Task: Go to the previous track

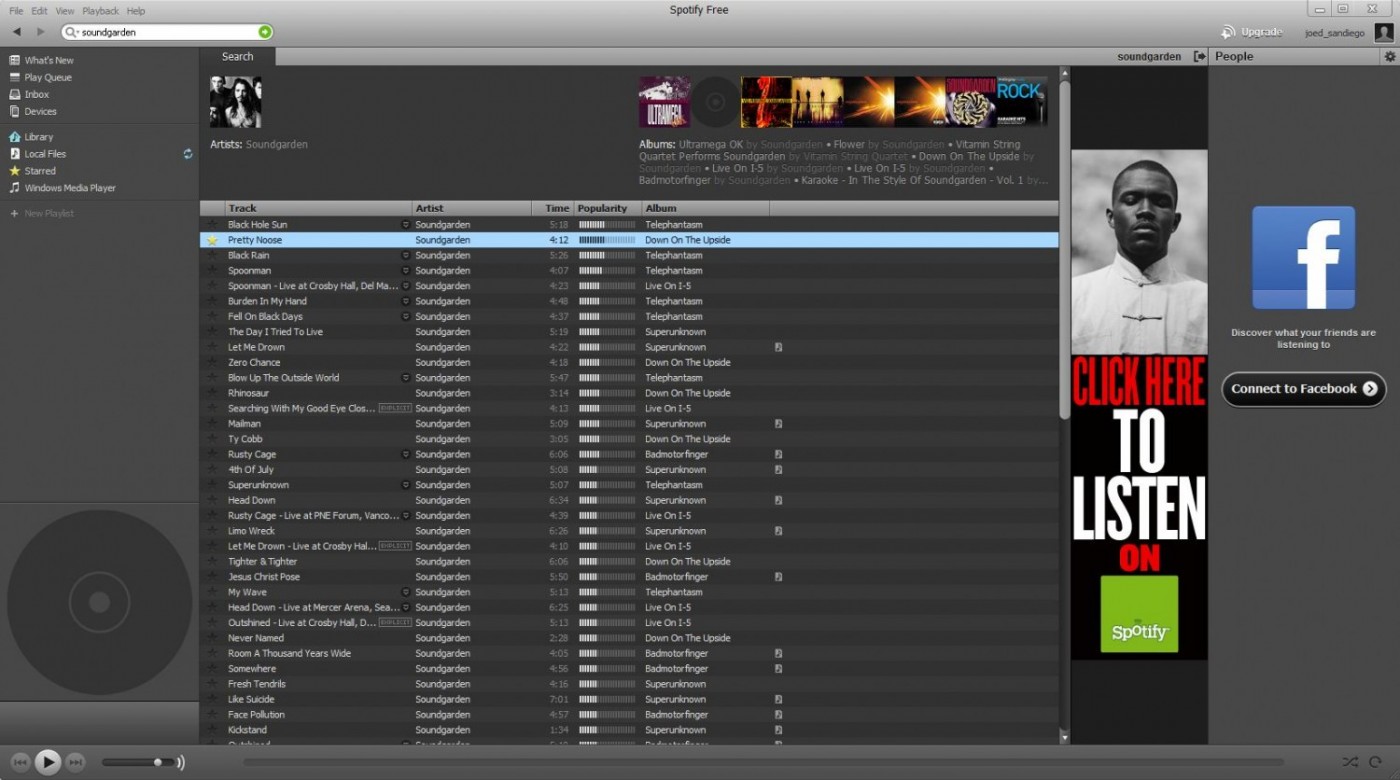Action: (20, 763)
